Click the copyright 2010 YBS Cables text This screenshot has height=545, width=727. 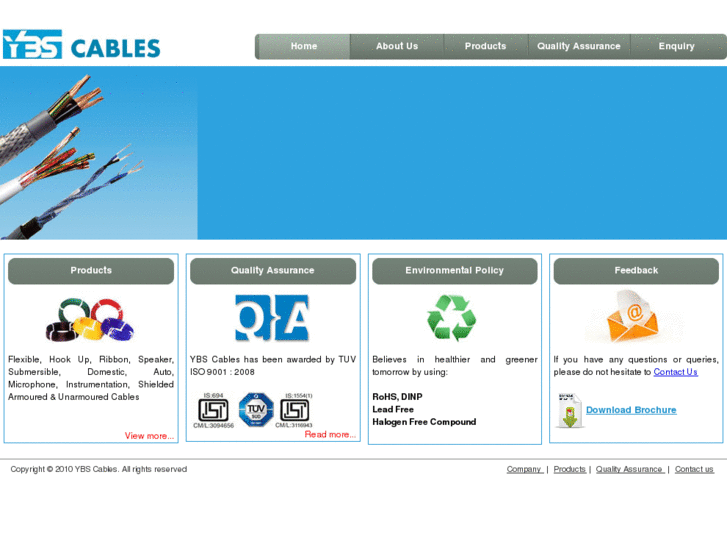[x=99, y=469]
